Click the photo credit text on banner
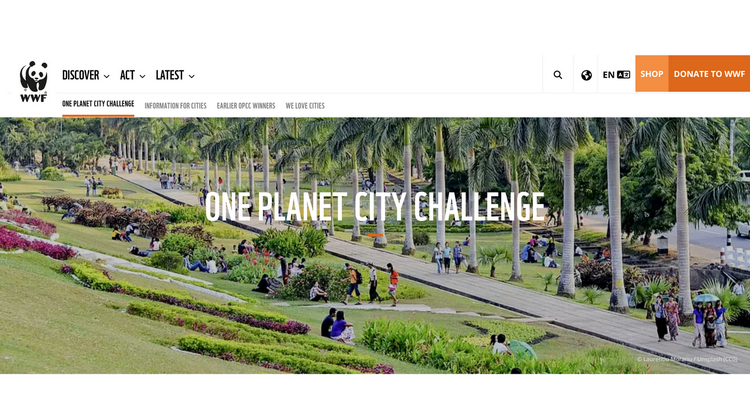750x413 pixels. click(687, 359)
